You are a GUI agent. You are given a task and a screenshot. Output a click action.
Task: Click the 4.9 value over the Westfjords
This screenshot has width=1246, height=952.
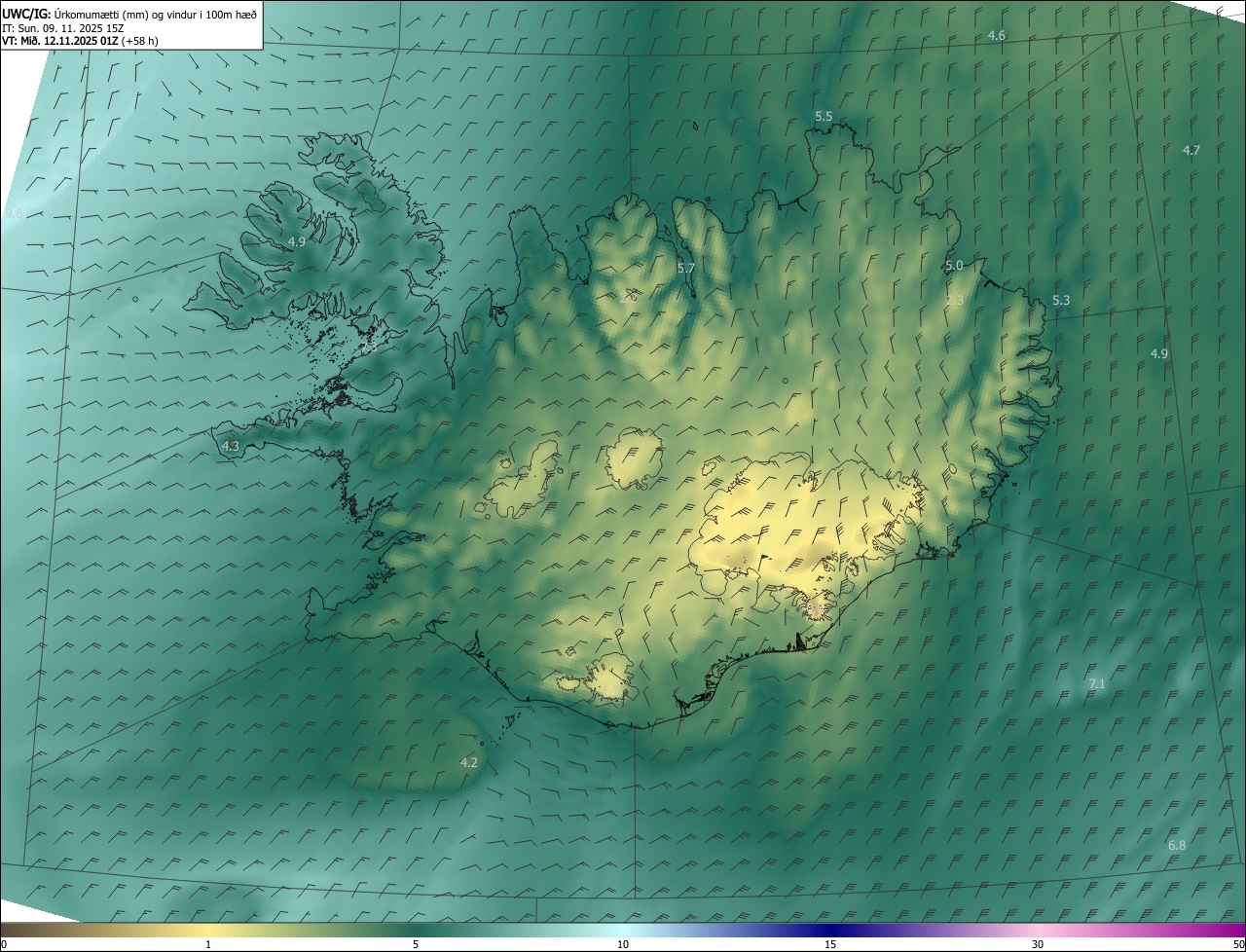pyautogui.click(x=297, y=241)
